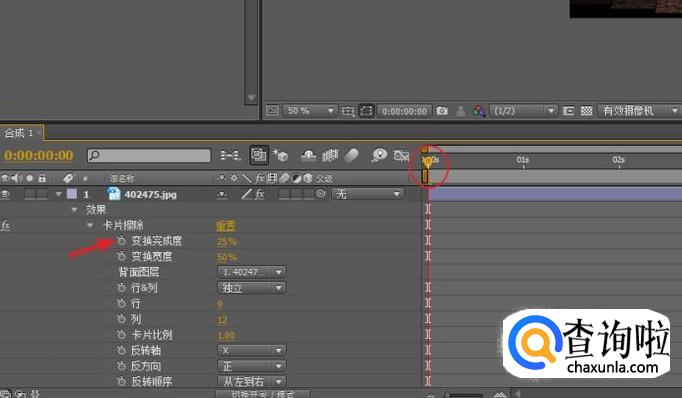The height and width of the screenshot is (398, 682).
Task: Toggle the fx switch for 卡片擦除 effect
Action: pos(5,225)
